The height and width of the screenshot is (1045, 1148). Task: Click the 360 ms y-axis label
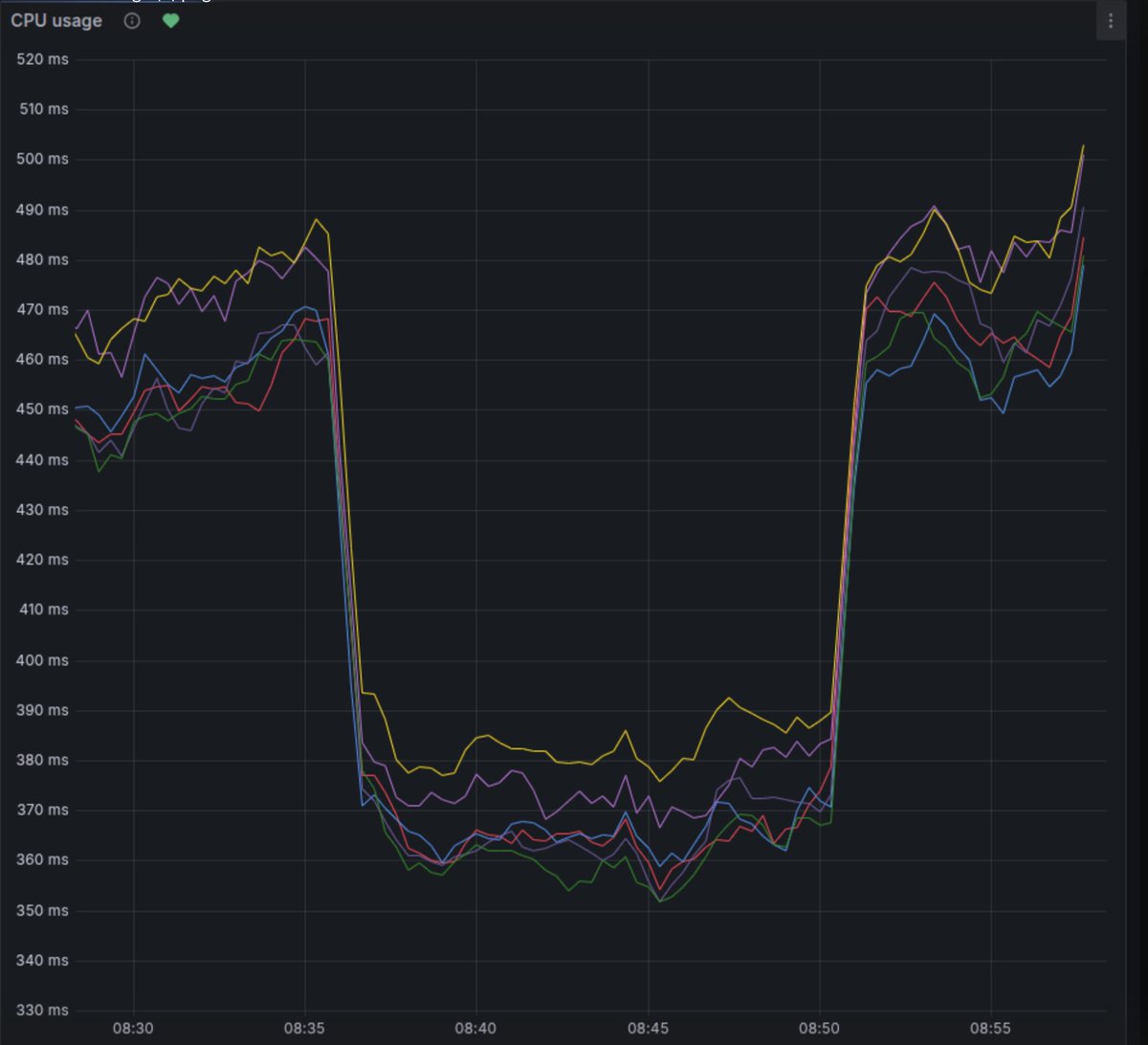[44, 859]
